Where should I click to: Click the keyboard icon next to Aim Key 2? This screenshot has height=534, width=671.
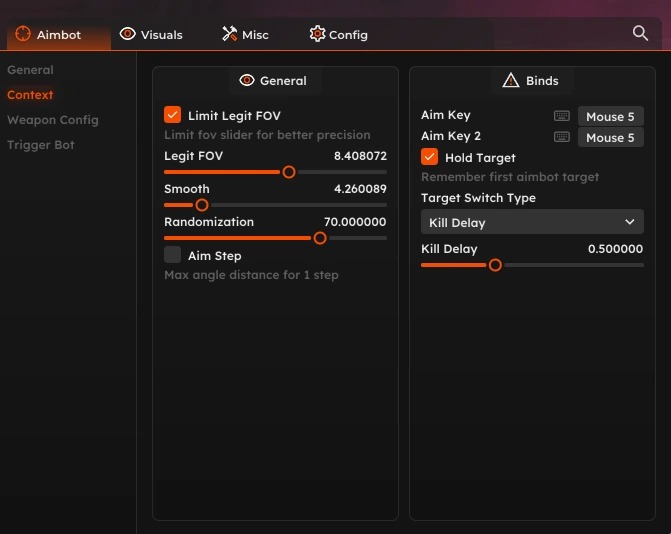tap(562, 137)
